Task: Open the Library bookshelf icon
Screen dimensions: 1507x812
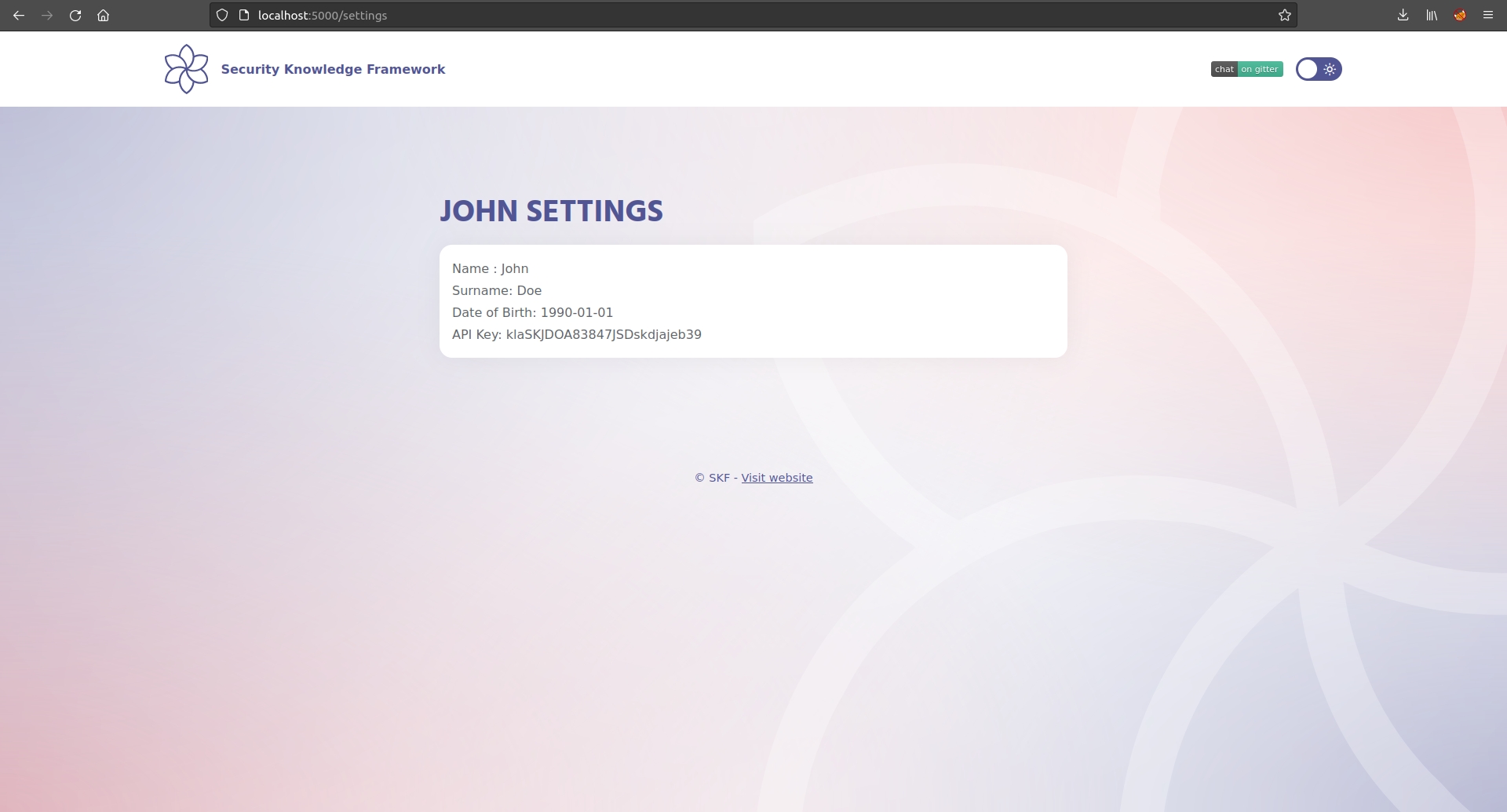Action: (1432, 16)
